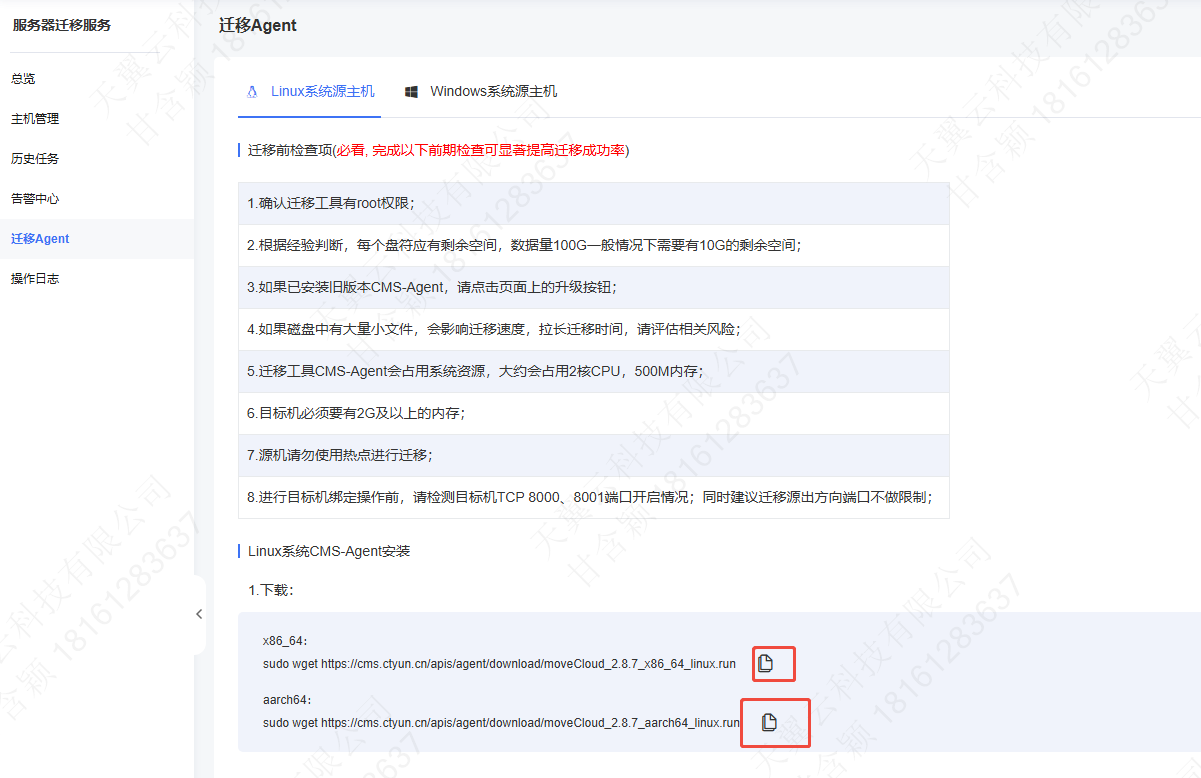
Task: Click check item 1.确认迁移工具有root权限
Action: click(593, 203)
